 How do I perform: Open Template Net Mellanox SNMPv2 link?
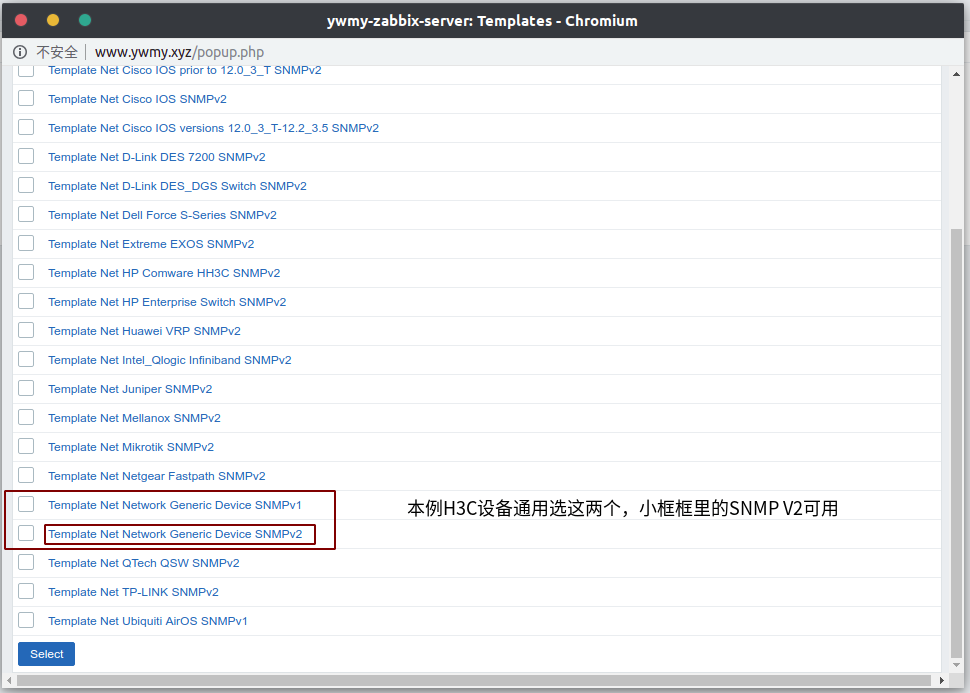(134, 418)
